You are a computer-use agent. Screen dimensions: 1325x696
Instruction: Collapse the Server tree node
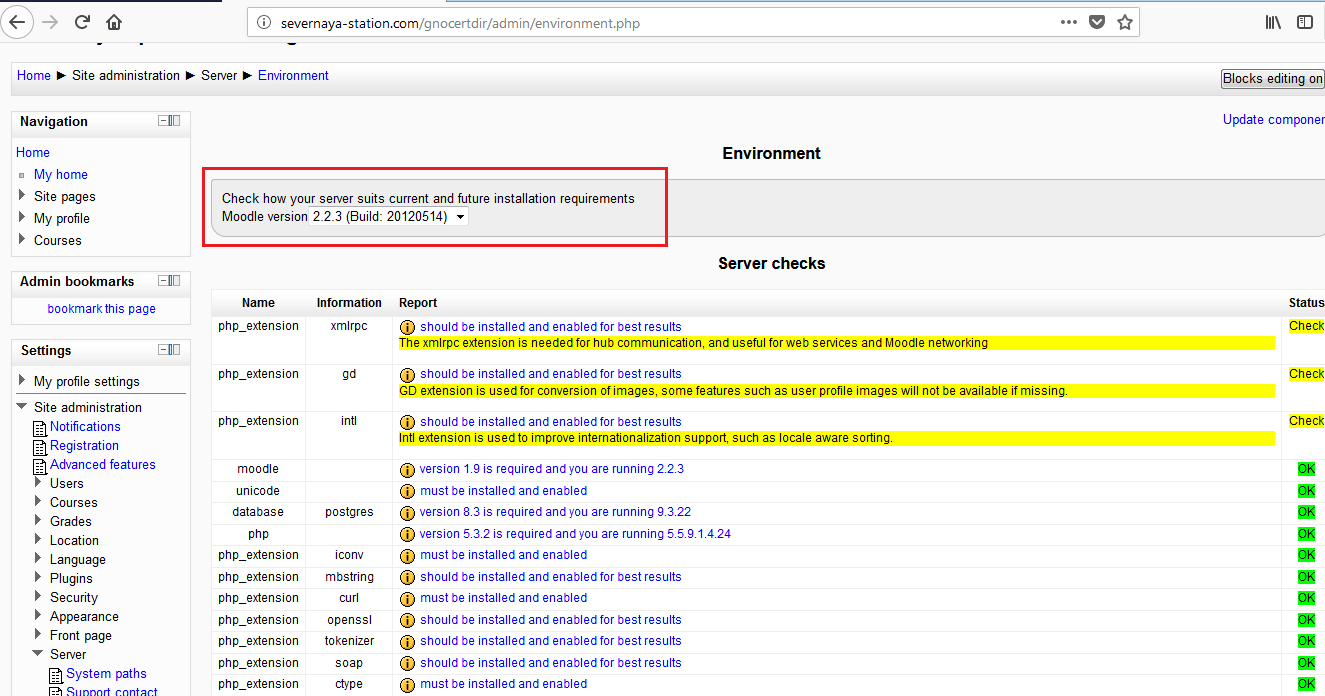(38, 654)
